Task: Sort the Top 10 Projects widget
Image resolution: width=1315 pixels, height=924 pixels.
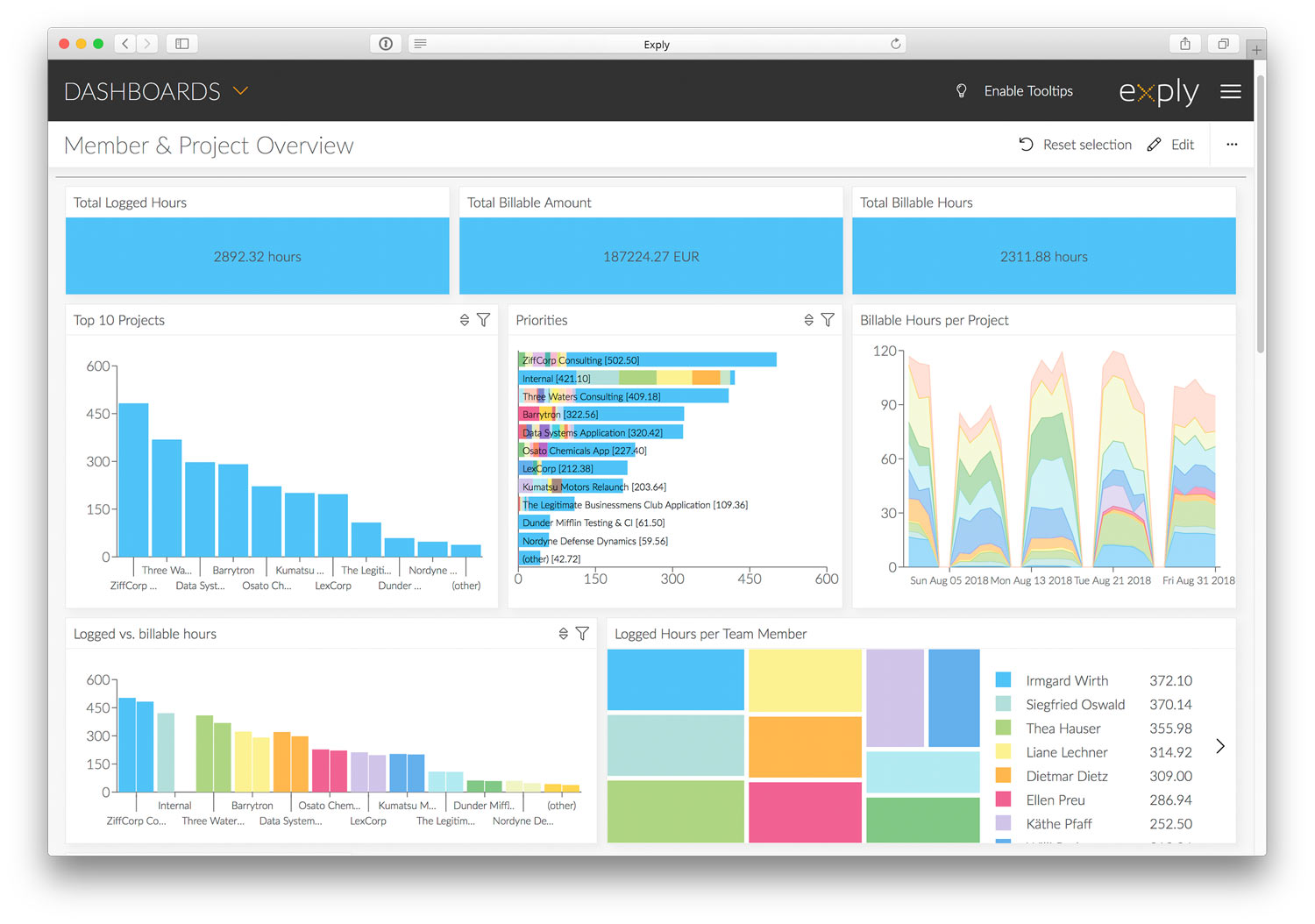Action: 465,320
